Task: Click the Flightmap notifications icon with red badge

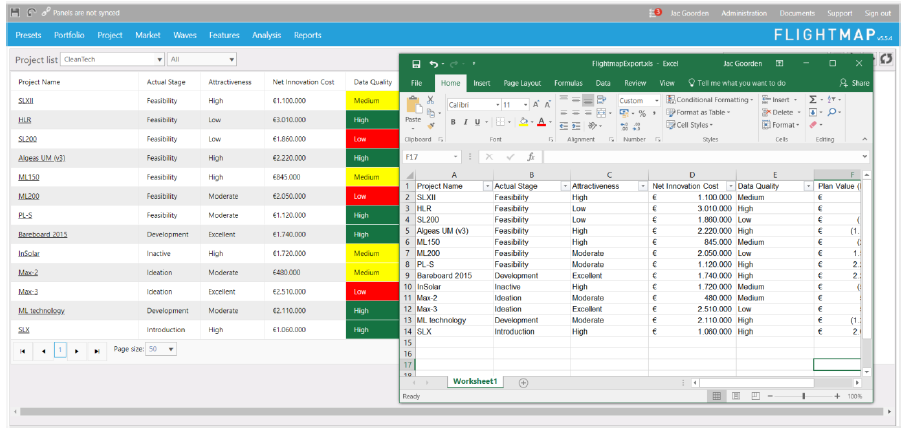Action: coord(655,13)
